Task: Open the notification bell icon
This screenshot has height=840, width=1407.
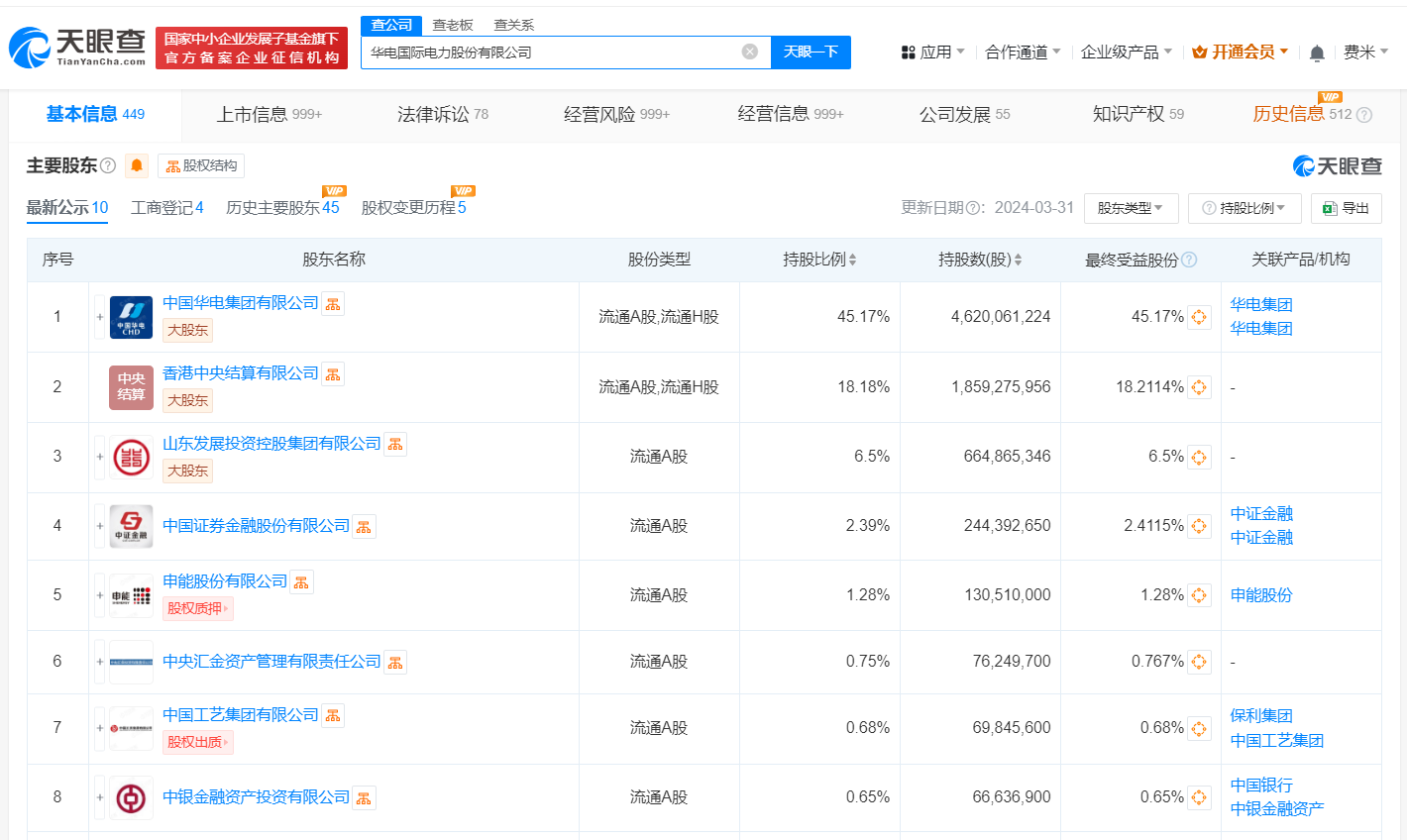Action: 1320,52
